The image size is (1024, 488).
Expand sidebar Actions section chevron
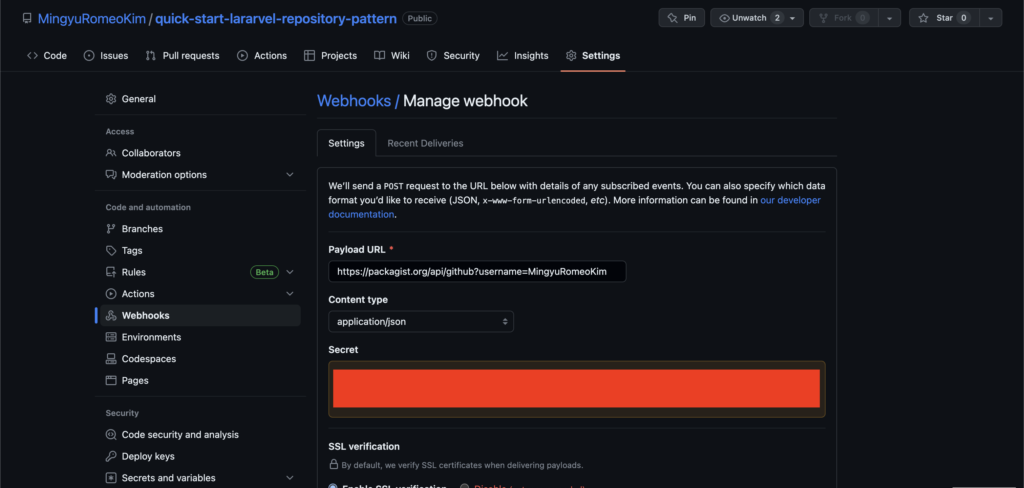point(290,293)
